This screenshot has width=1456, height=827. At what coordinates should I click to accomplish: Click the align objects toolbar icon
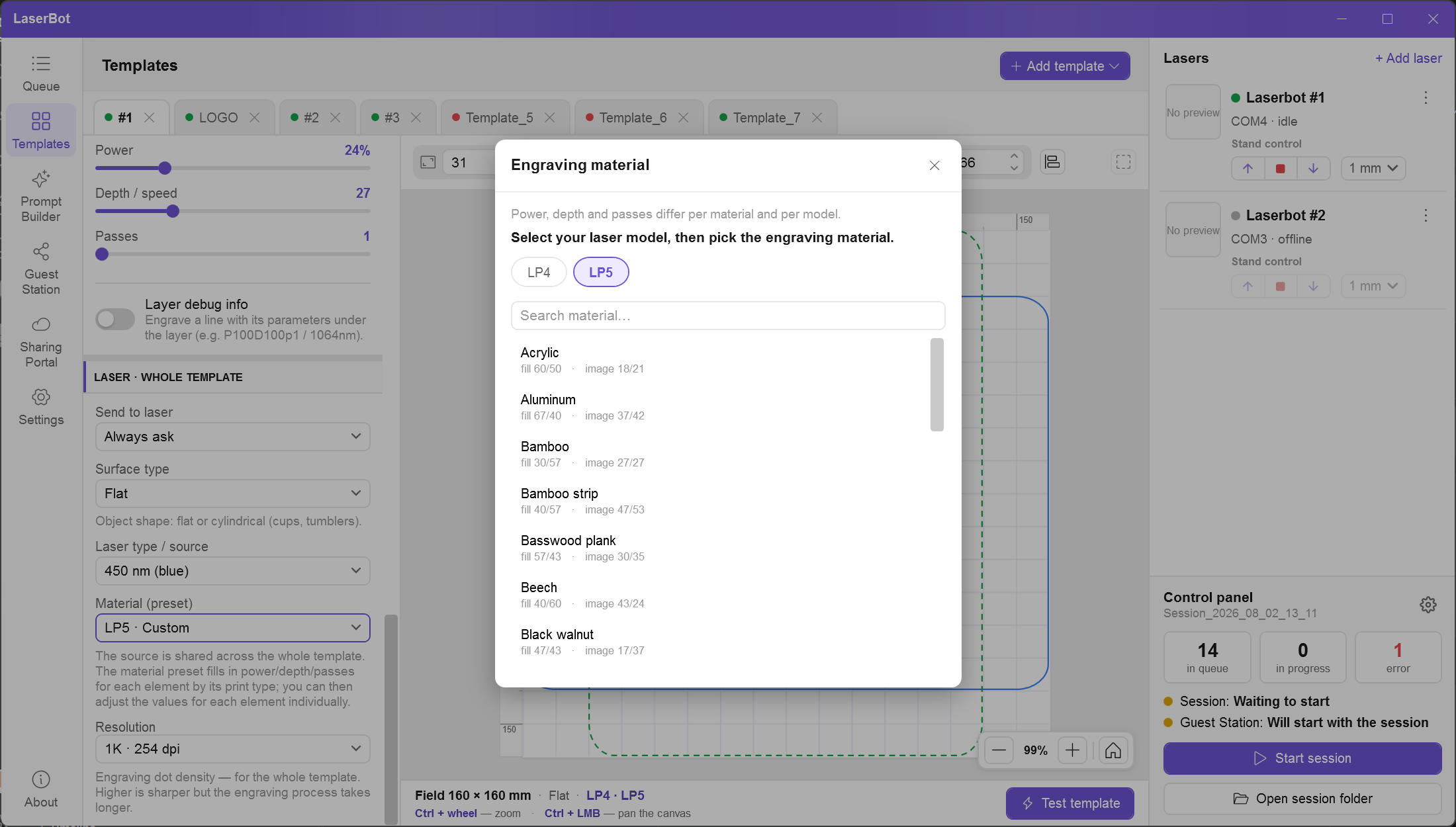[1052, 162]
